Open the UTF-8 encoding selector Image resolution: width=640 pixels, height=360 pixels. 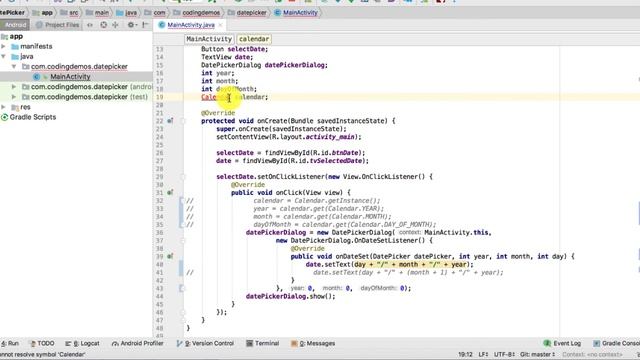click(504, 354)
